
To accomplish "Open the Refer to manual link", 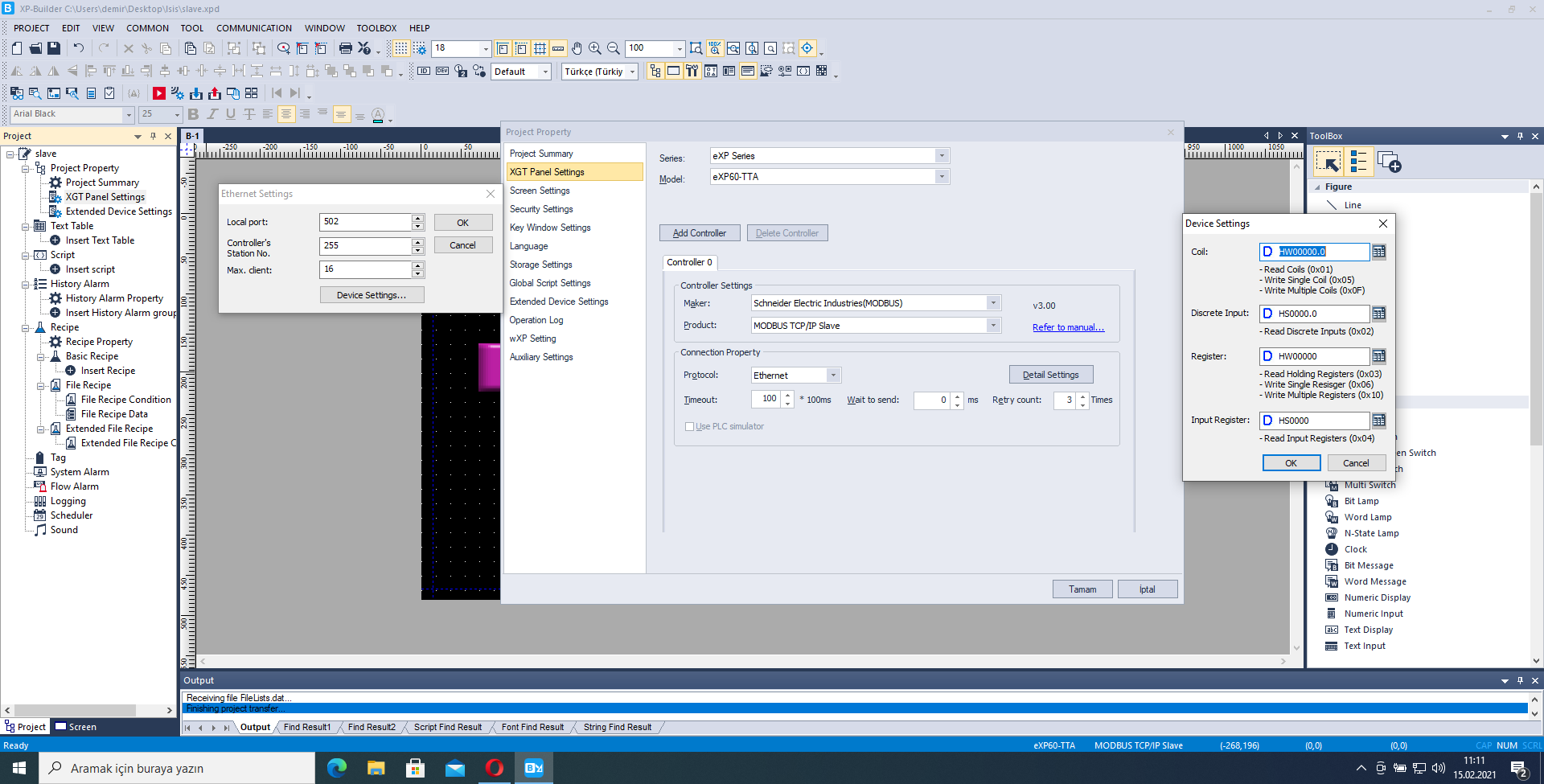I will click(1068, 327).
